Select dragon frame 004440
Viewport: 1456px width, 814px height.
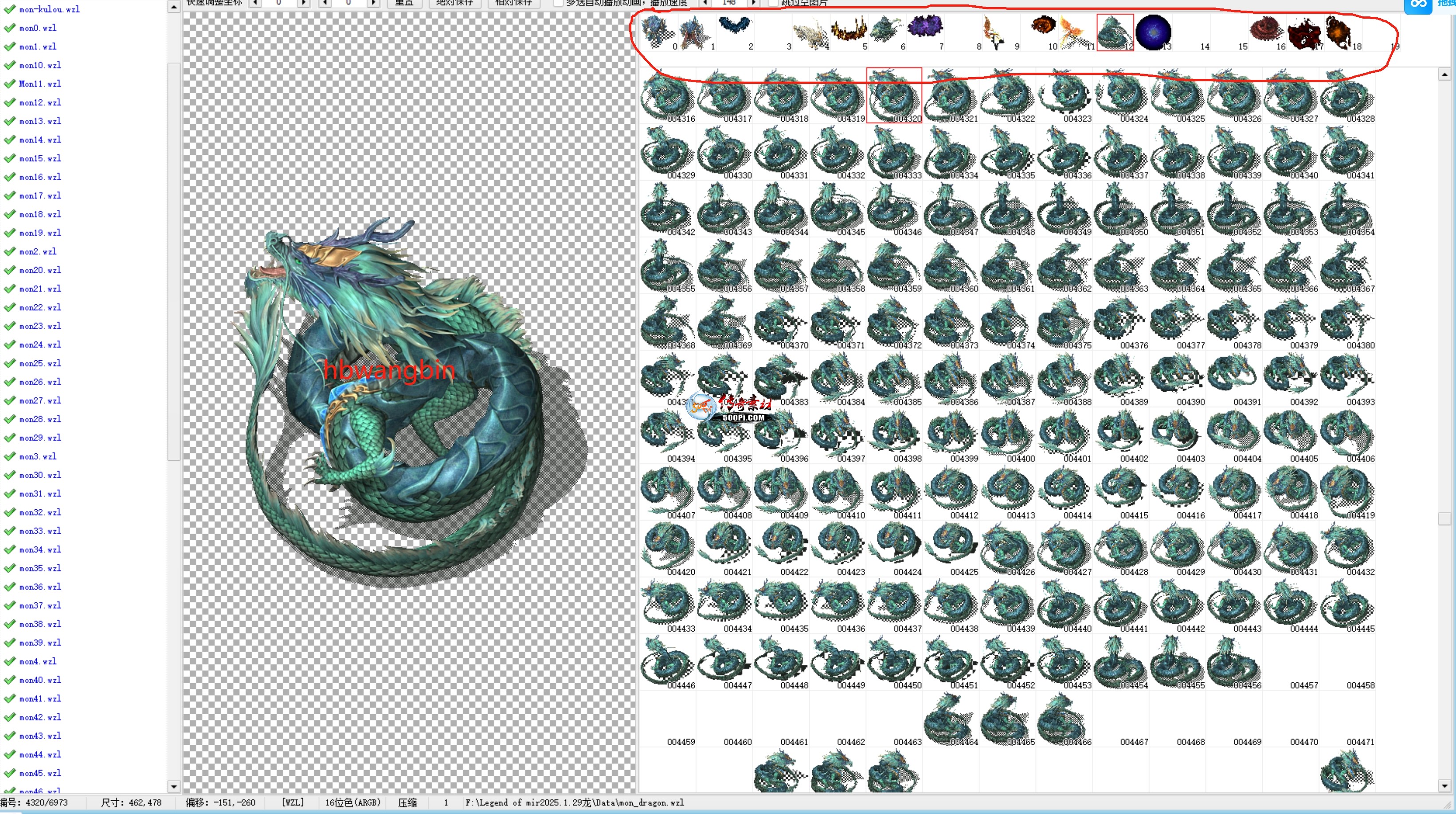pyautogui.click(x=1065, y=605)
